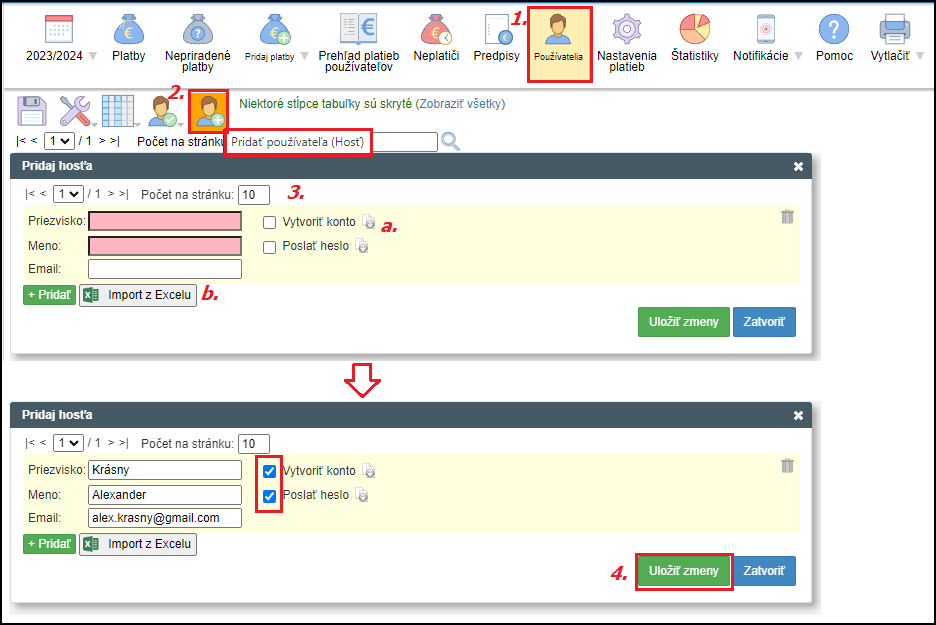Uncheck the checked Vytvoriť konto checkbox
This screenshot has width=936, height=625.
coord(269,472)
